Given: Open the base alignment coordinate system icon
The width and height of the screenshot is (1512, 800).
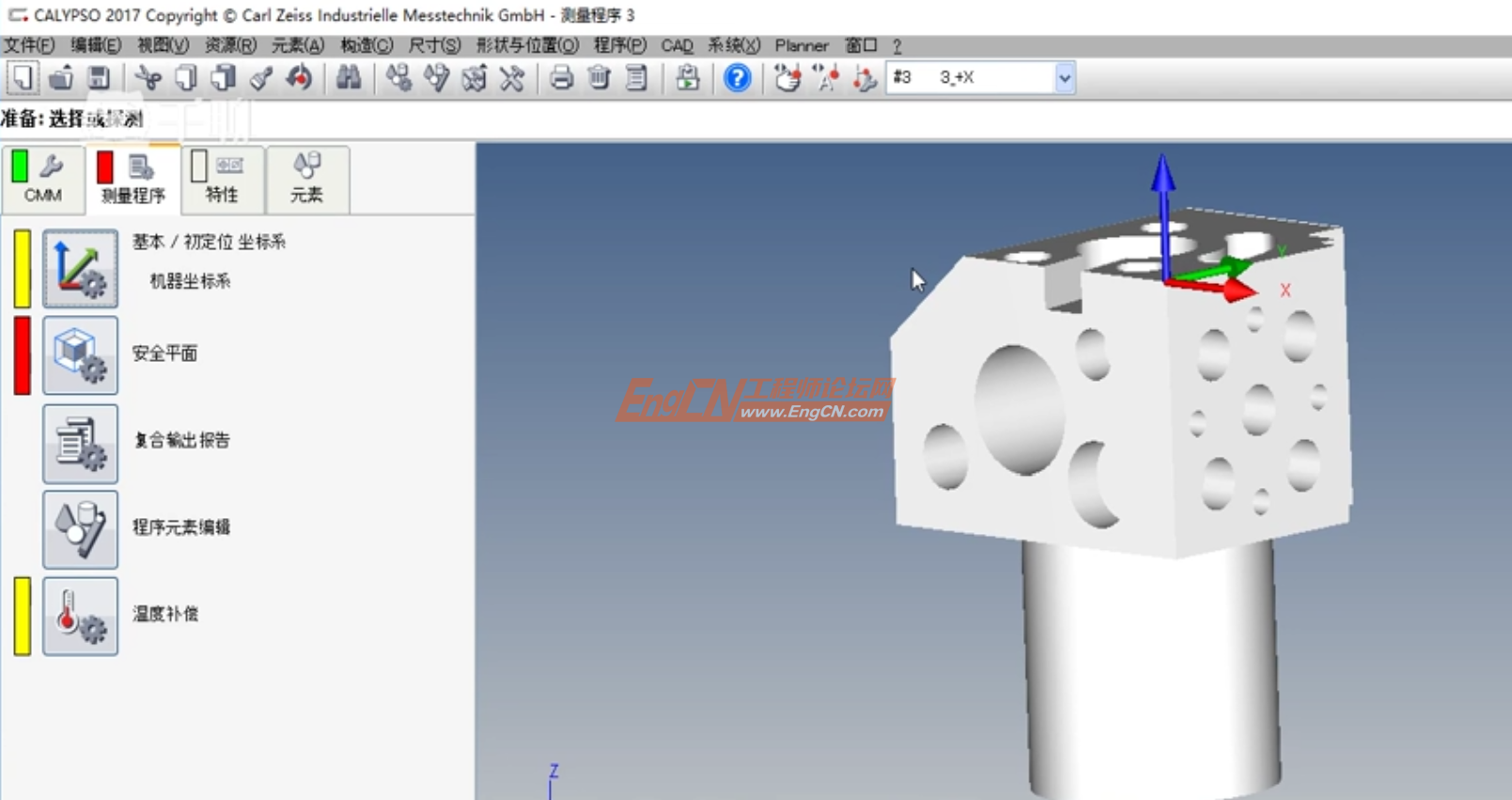Looking at the screenshot, I should point(80,269).
